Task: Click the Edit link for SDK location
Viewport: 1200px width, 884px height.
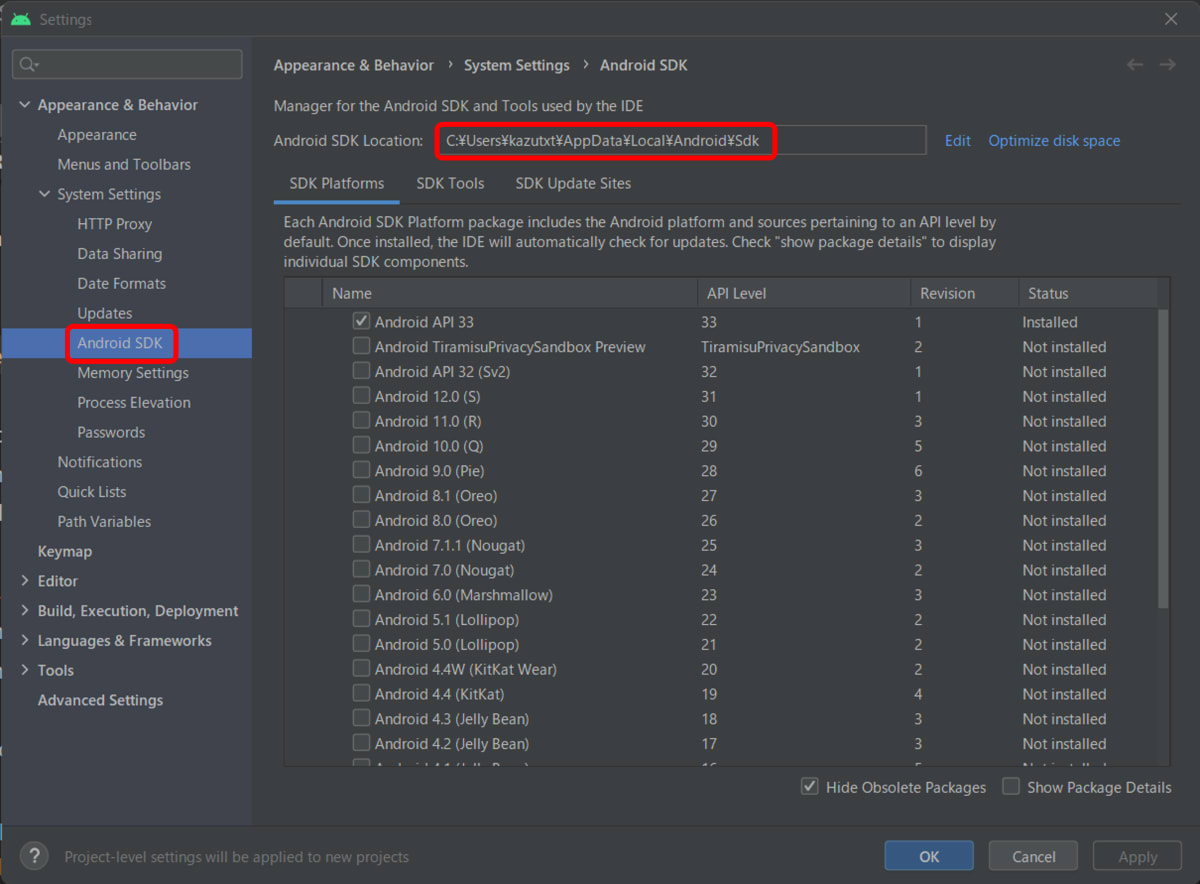Action: click(x=958, y=141)
